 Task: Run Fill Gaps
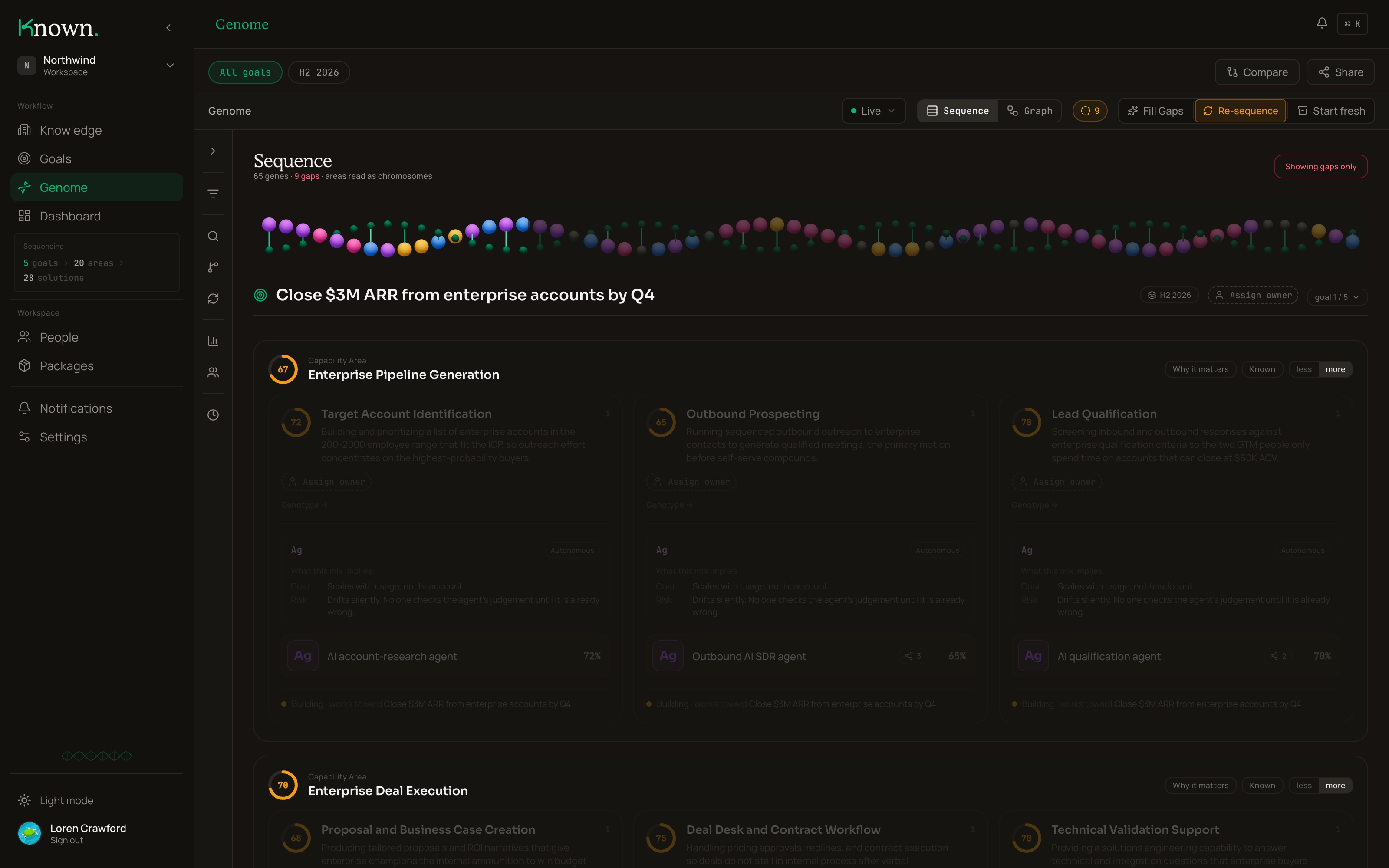coord(1156,111)
